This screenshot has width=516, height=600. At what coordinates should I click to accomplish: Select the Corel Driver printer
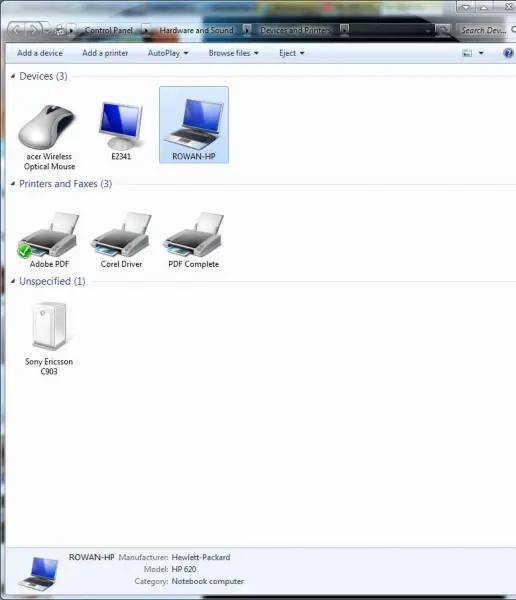121,240
